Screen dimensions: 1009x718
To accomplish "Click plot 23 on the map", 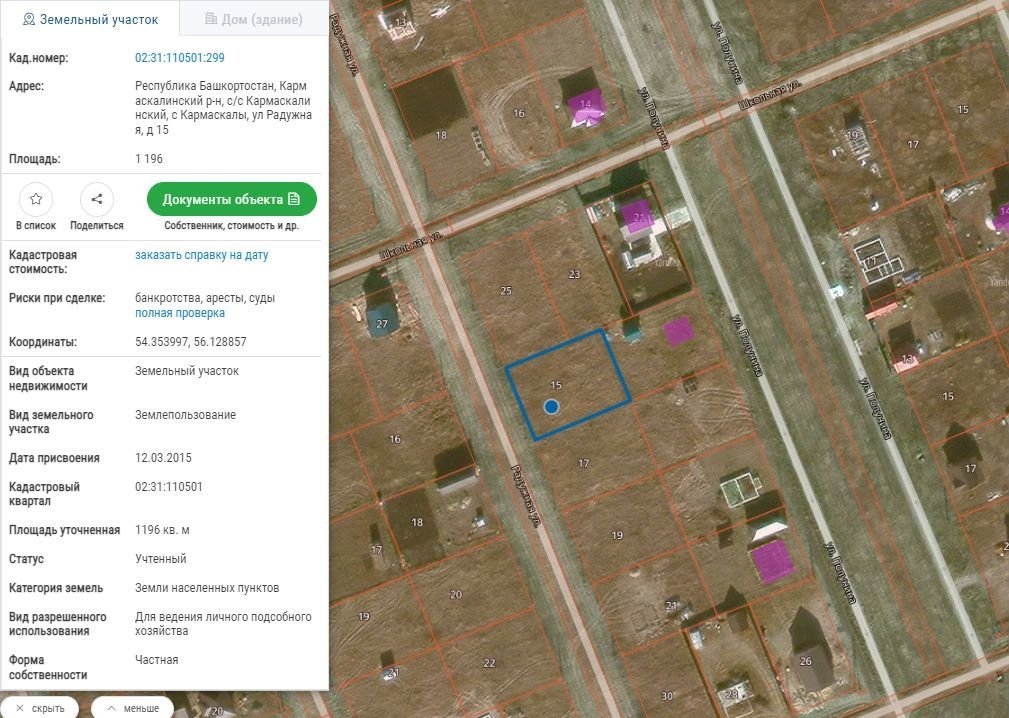I will pos(574,274).
